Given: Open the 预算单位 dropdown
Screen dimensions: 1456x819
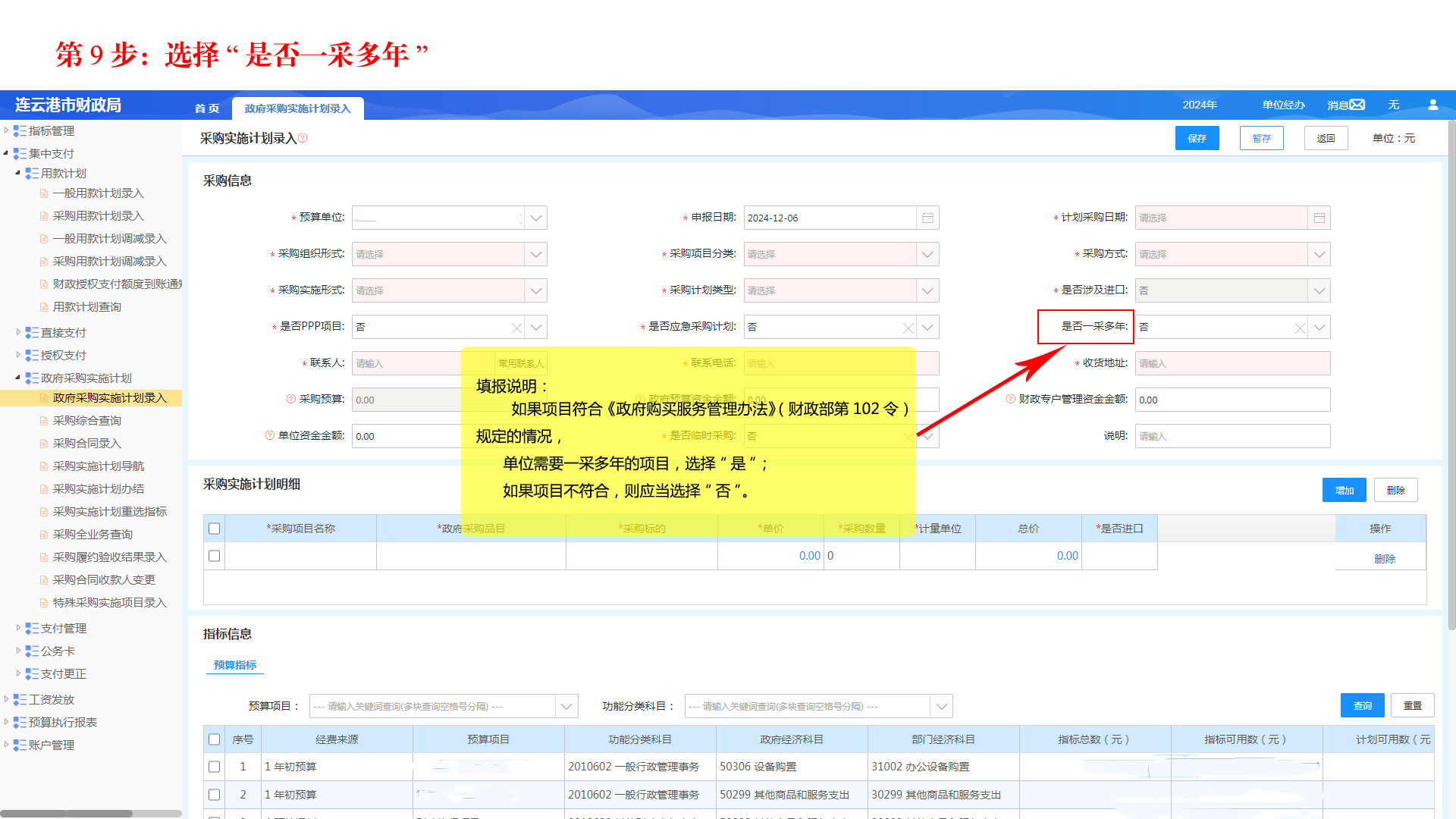Looking at the screenshot, I should (x=536, y=218).
